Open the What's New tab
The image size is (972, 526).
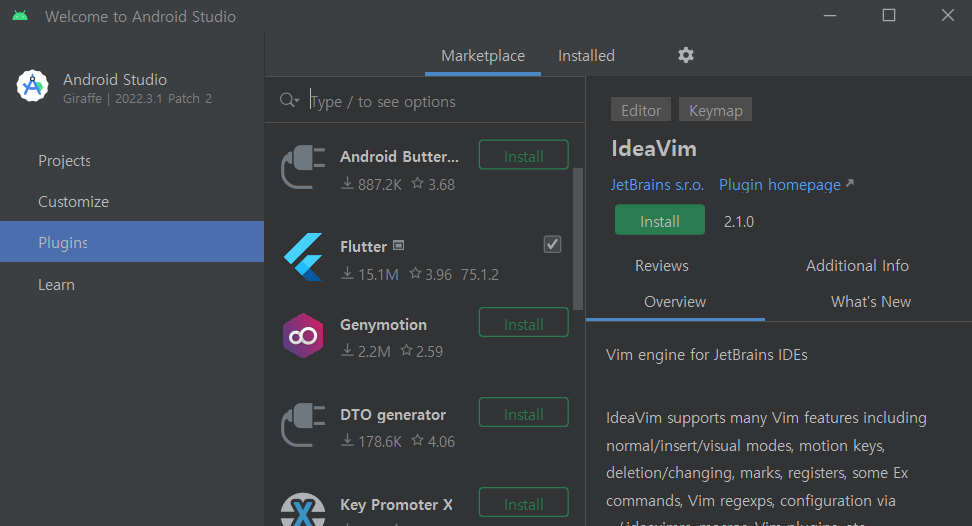(x=871, y=302)
